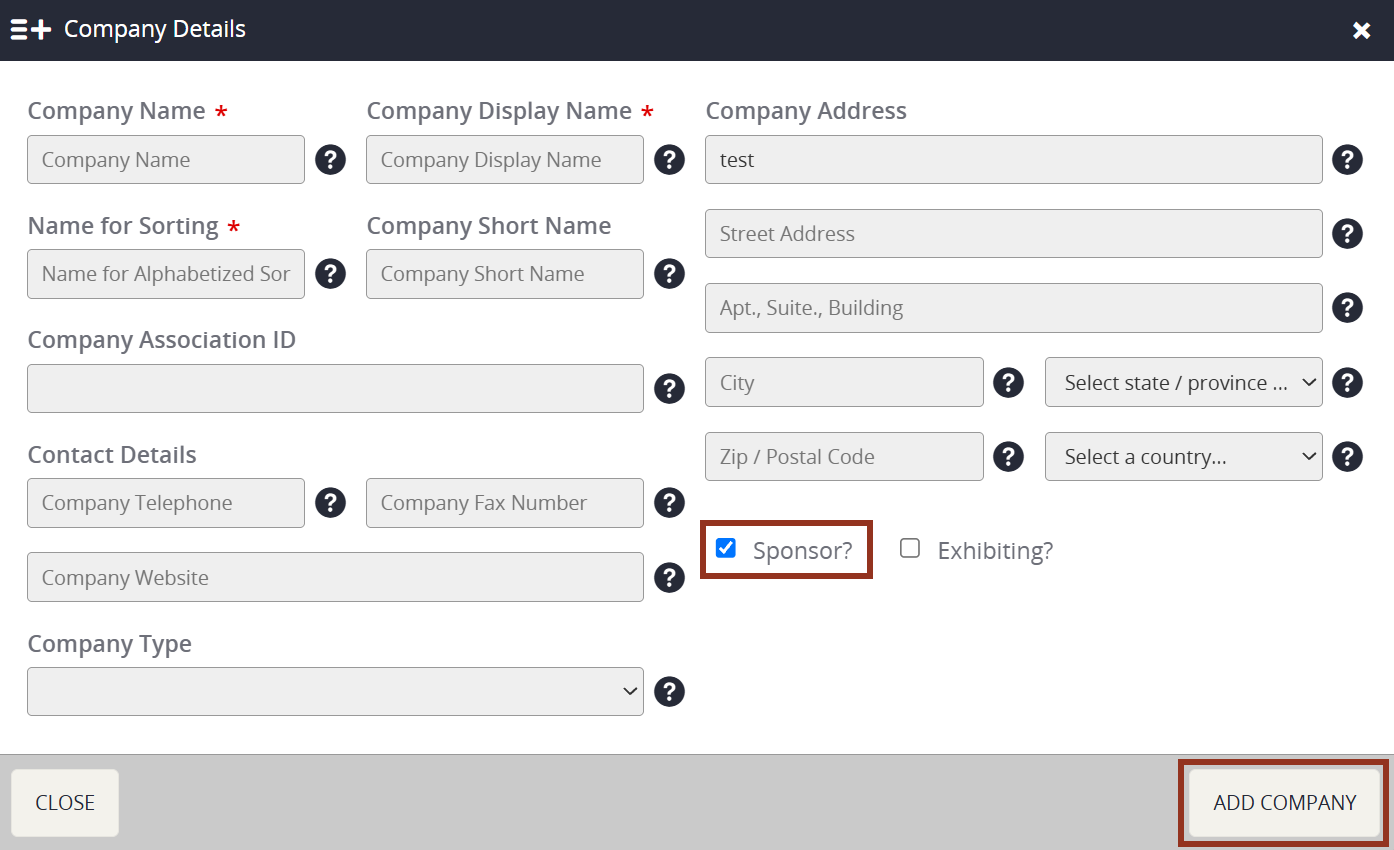1394x850 pixels.
Task: Click help icon beside Company Name field
Action: [331, 160]
